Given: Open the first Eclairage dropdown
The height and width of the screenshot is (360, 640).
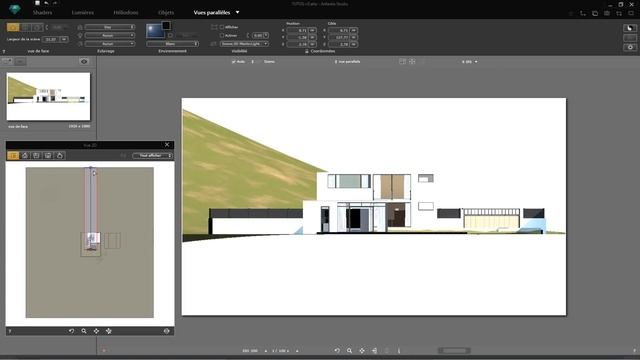Looking at the screenshot, I should [x=110, y=27].
